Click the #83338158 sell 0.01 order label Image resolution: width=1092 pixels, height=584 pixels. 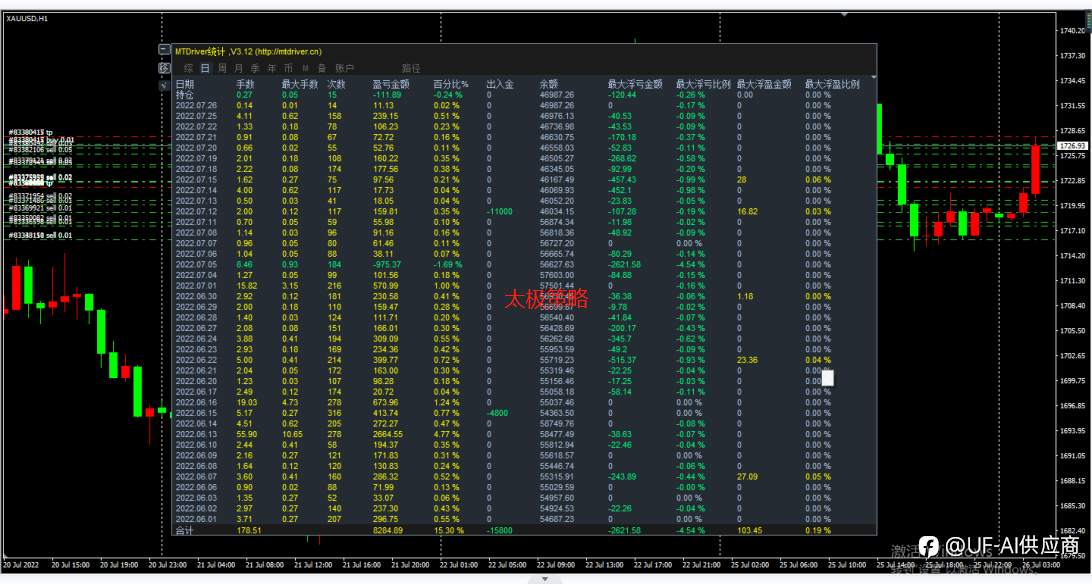[x=40, y=235]
